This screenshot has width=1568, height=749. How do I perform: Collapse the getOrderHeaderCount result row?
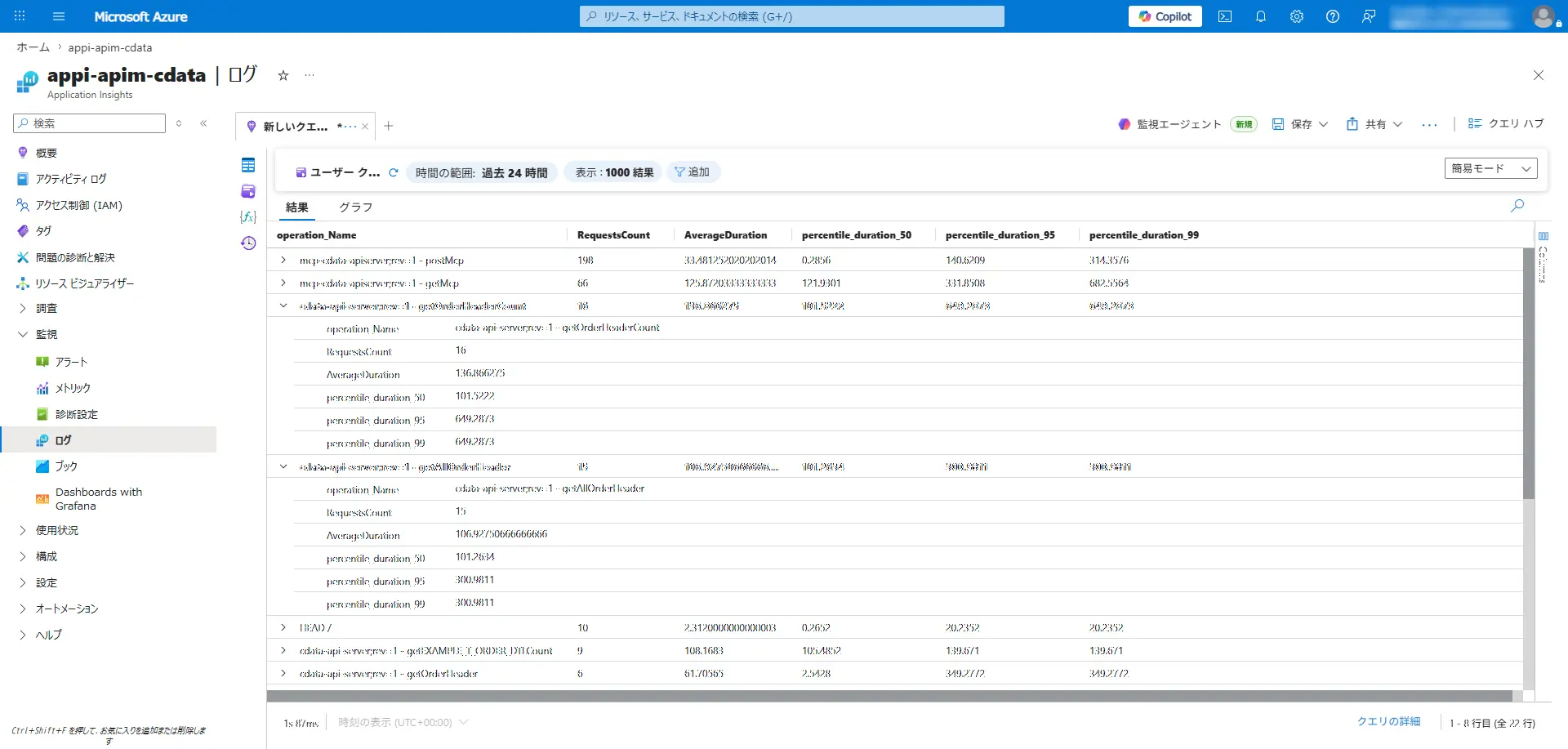coord(283,306)
